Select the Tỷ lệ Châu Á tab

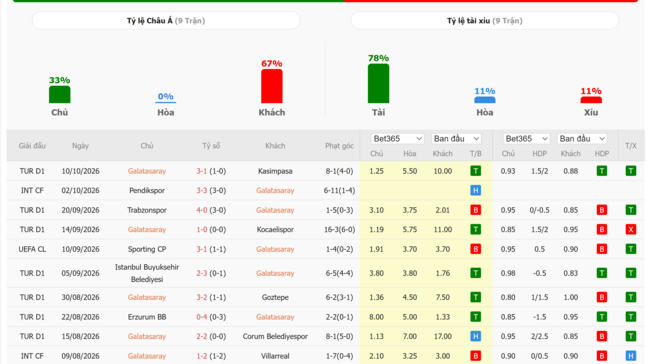[166, 21]
